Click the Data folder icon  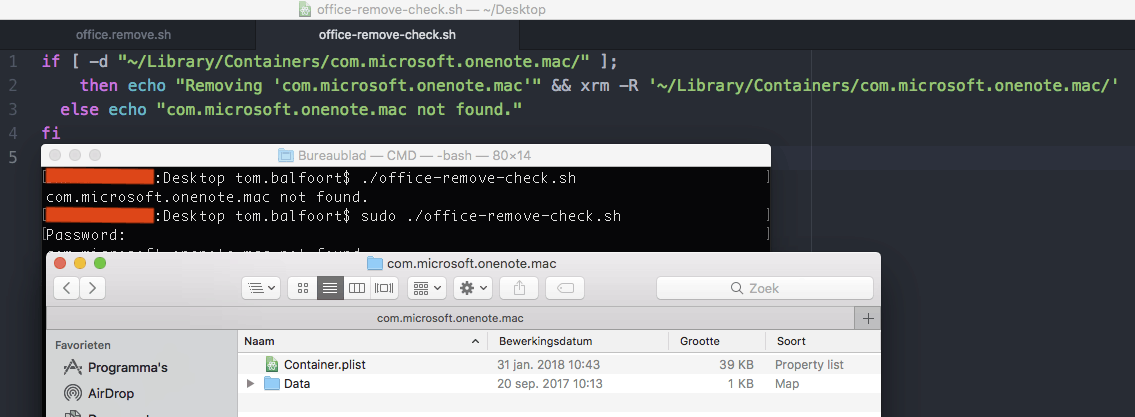271,383
